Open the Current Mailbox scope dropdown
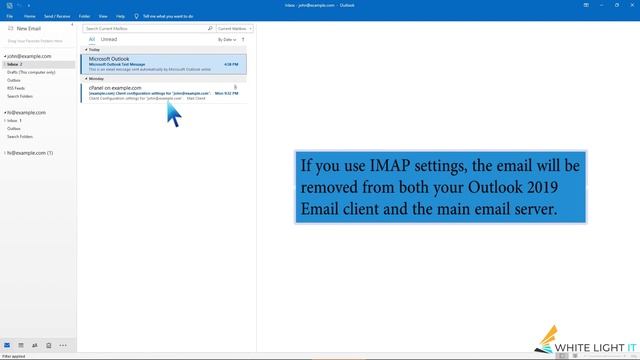 pyautogui.click(x=235, y=29)
